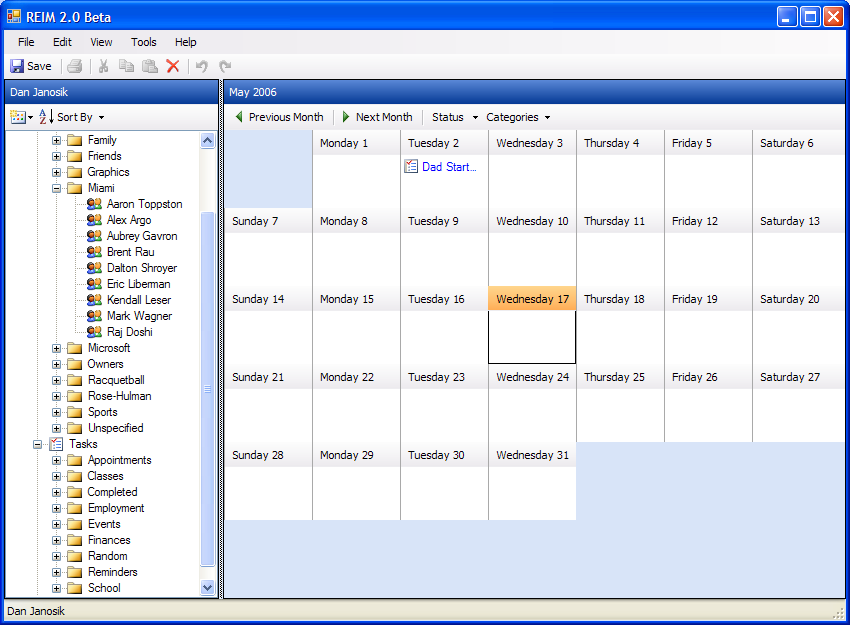Click the Next Month button label
Screen dimensions: 850x625
[384, 117]
